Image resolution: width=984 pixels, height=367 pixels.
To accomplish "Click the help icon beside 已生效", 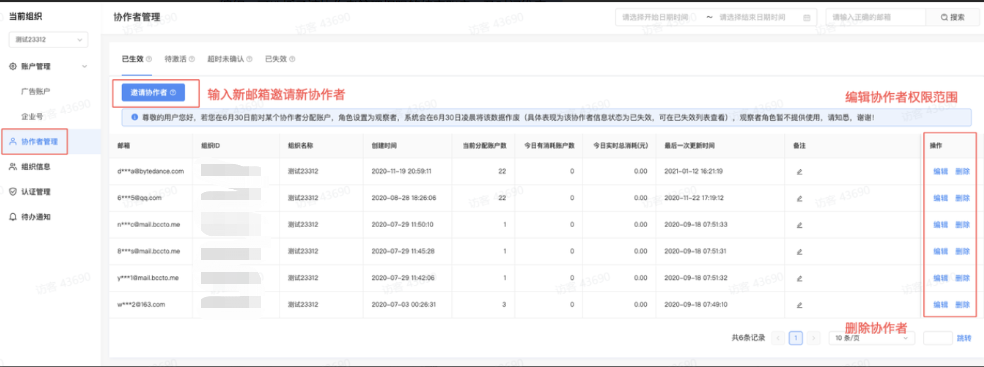I will tap(149, 59).
